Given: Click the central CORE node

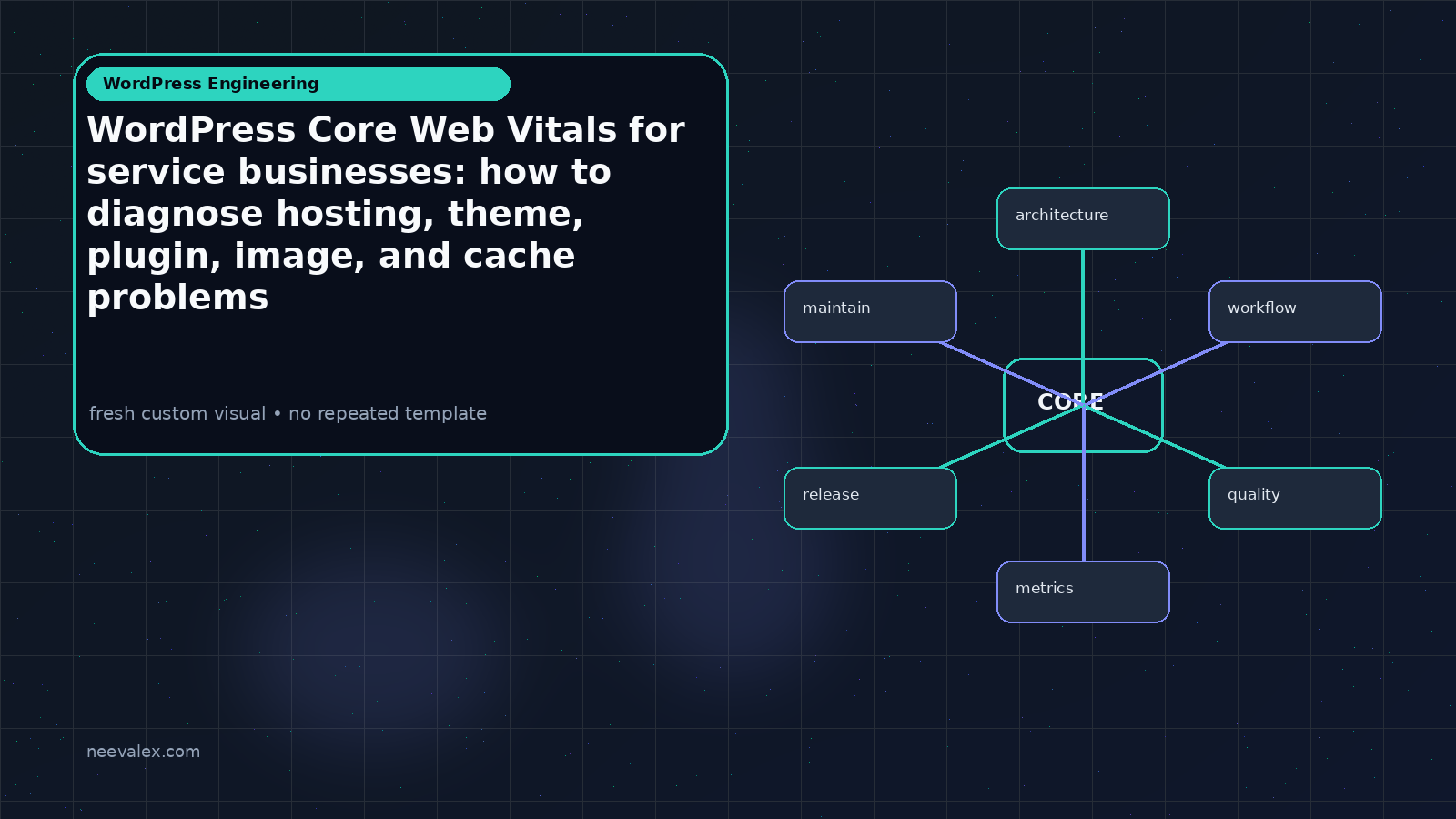Looking at the screenshot, I should [1083, 405].
